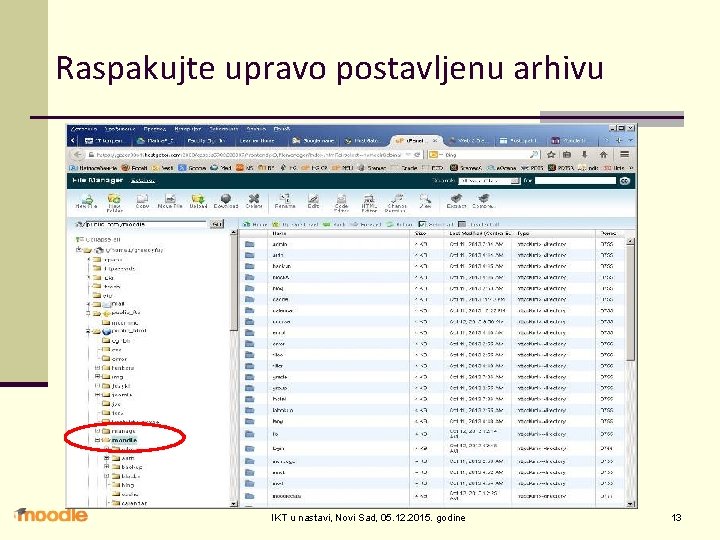Click the Delete toolbar icon
Screen dimensions: 720x540
(253, 202)
